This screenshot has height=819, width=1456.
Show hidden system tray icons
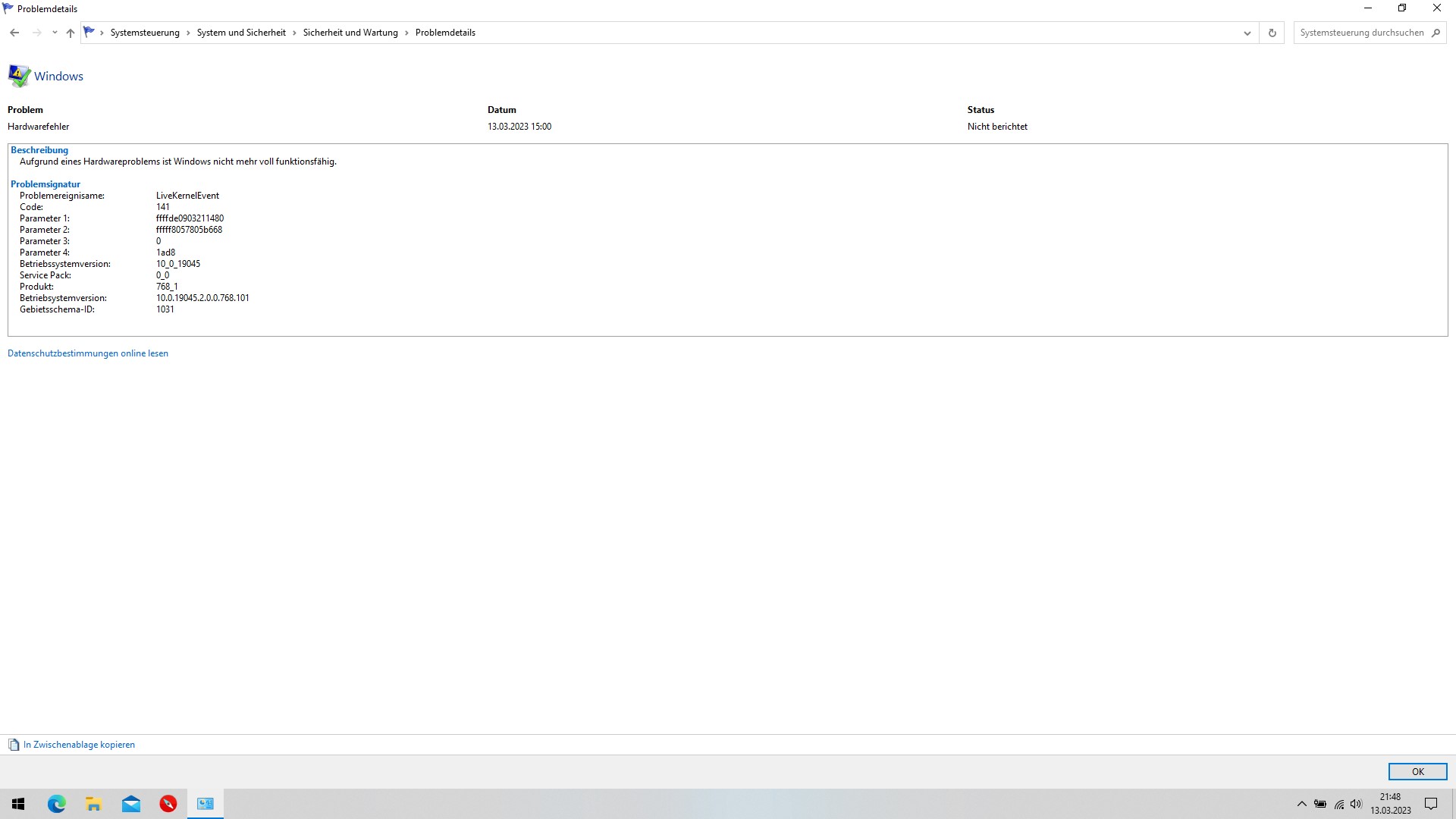click(x=1301, y=804)
